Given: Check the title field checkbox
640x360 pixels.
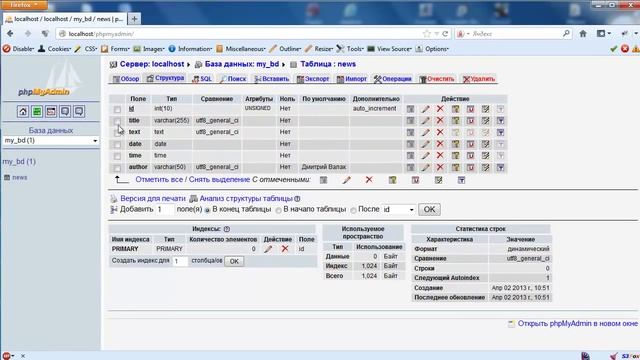Looking at the screenshot, I should (x=118, y=121).
